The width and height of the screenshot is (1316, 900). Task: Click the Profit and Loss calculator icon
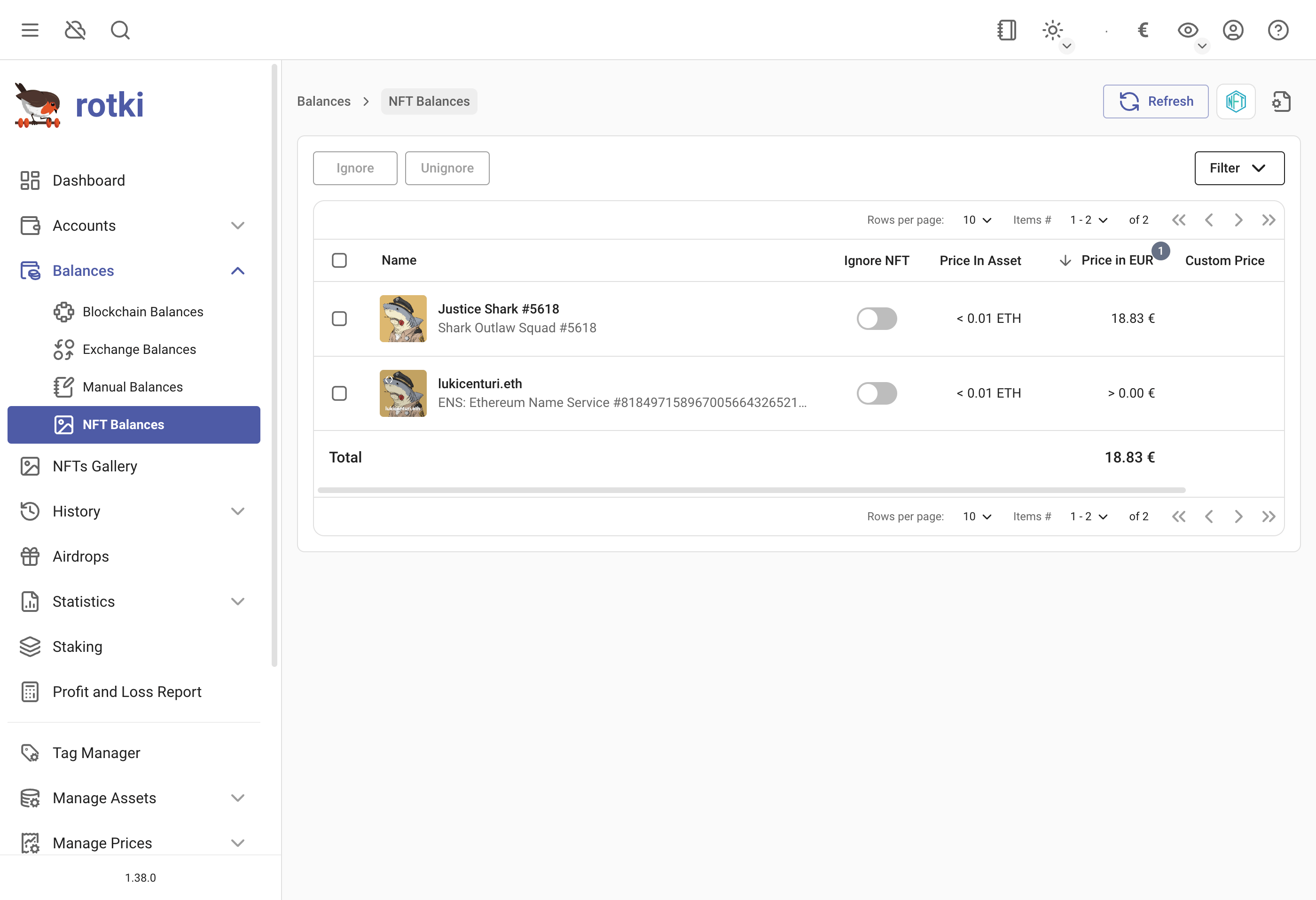coord(30,692)
